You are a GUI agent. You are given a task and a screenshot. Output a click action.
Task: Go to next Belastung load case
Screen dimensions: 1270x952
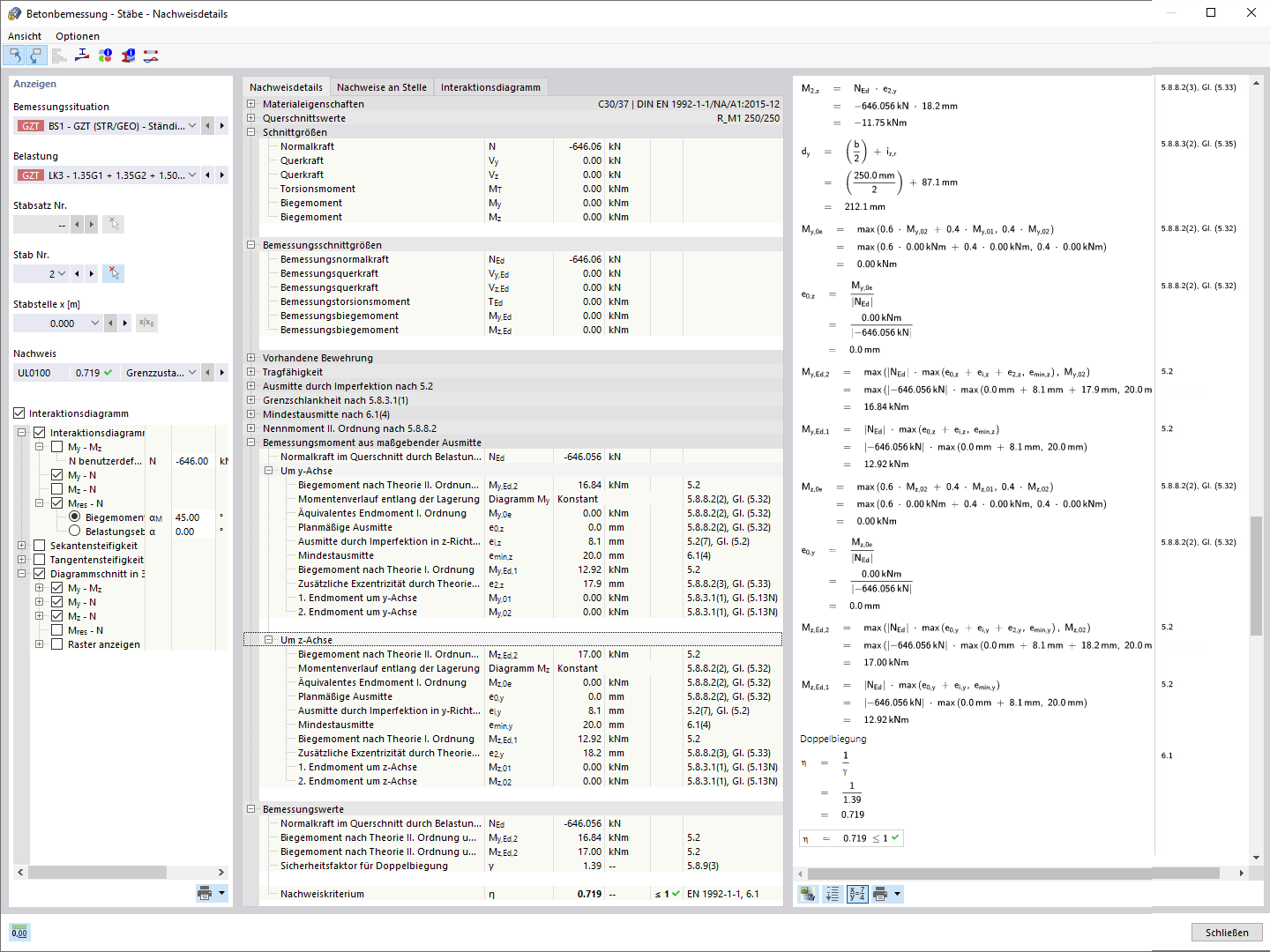click(x=221, y=175)
